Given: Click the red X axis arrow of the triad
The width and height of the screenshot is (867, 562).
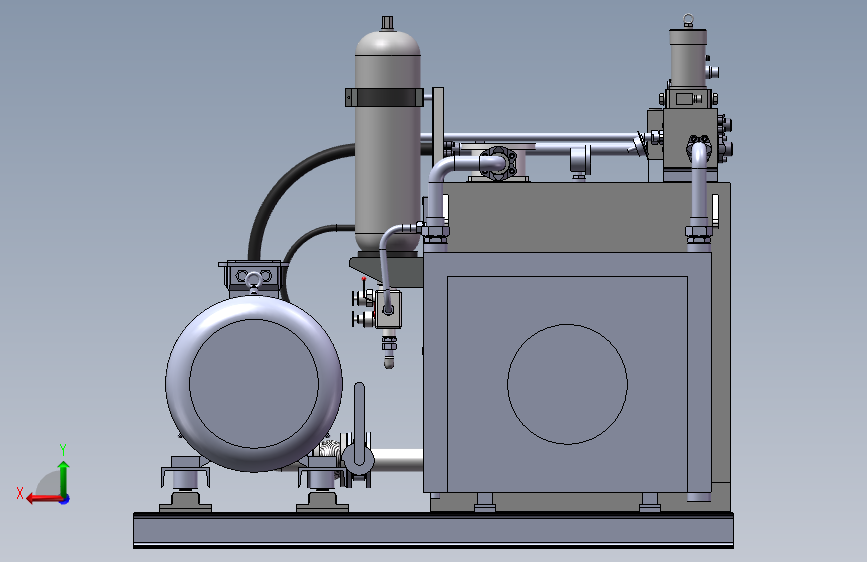Looking at the screenshot, I should coord(43,499).
